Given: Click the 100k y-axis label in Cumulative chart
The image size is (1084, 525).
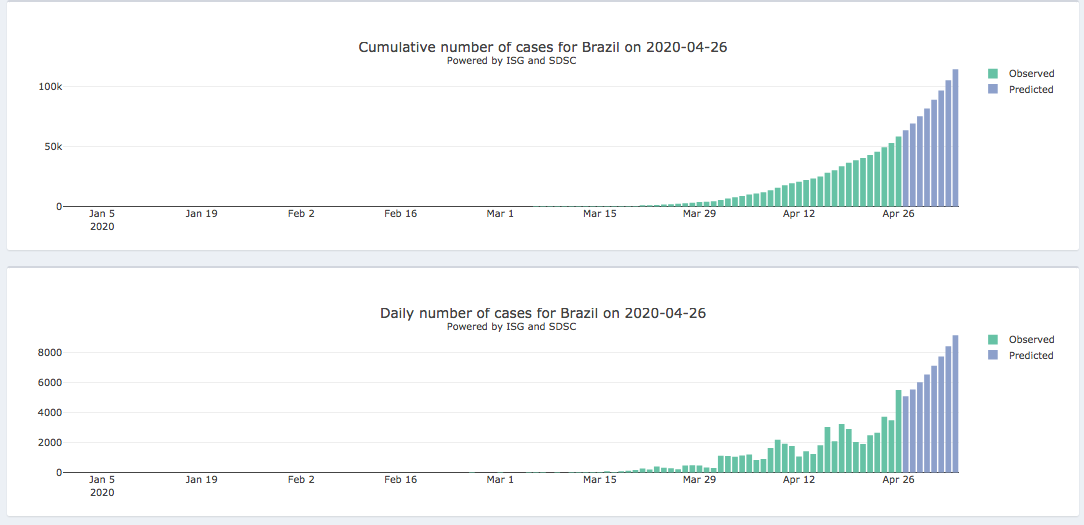Looking at the screenshot, I should click(x=51, y=87).
